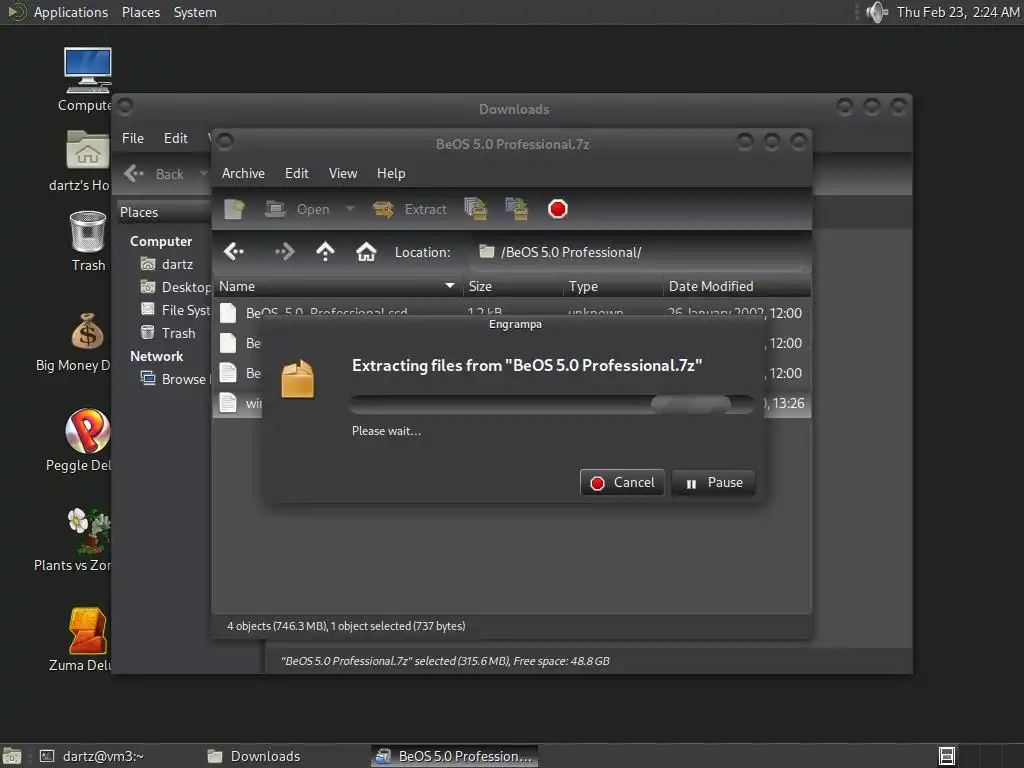1024x768 pixels.
Task: Go to archive home location icon
Action: click(x=366, y=251)
